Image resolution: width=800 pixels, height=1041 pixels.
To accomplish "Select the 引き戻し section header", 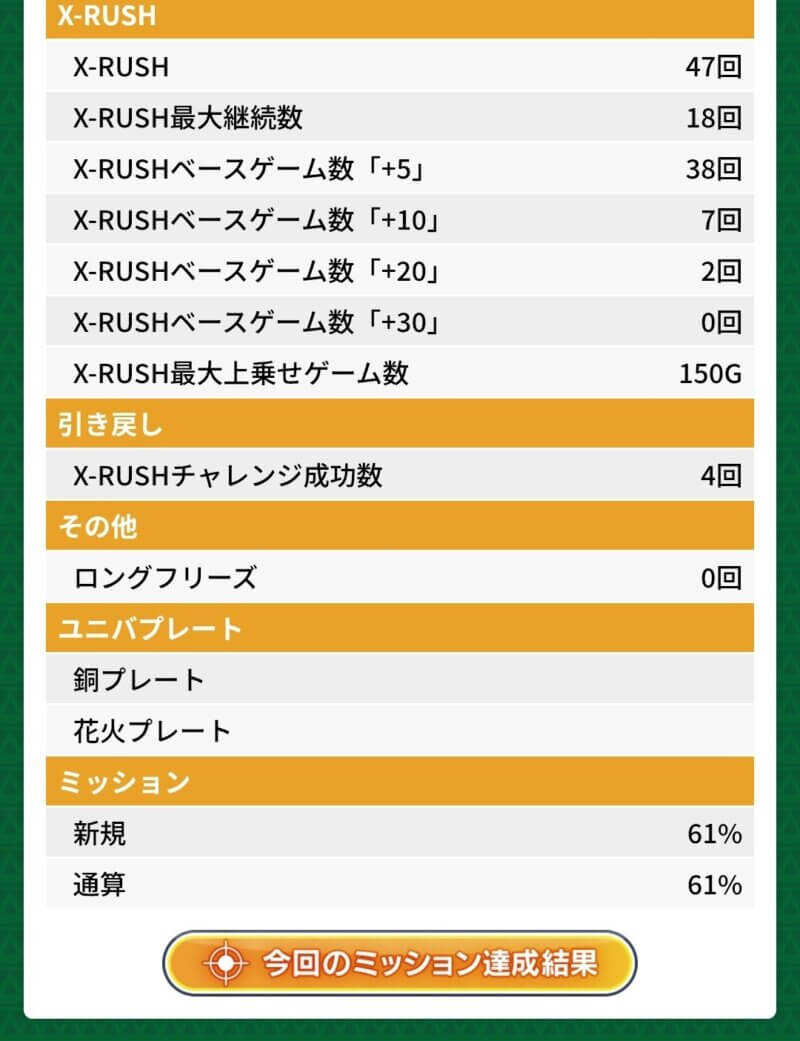I will point(400,424).
